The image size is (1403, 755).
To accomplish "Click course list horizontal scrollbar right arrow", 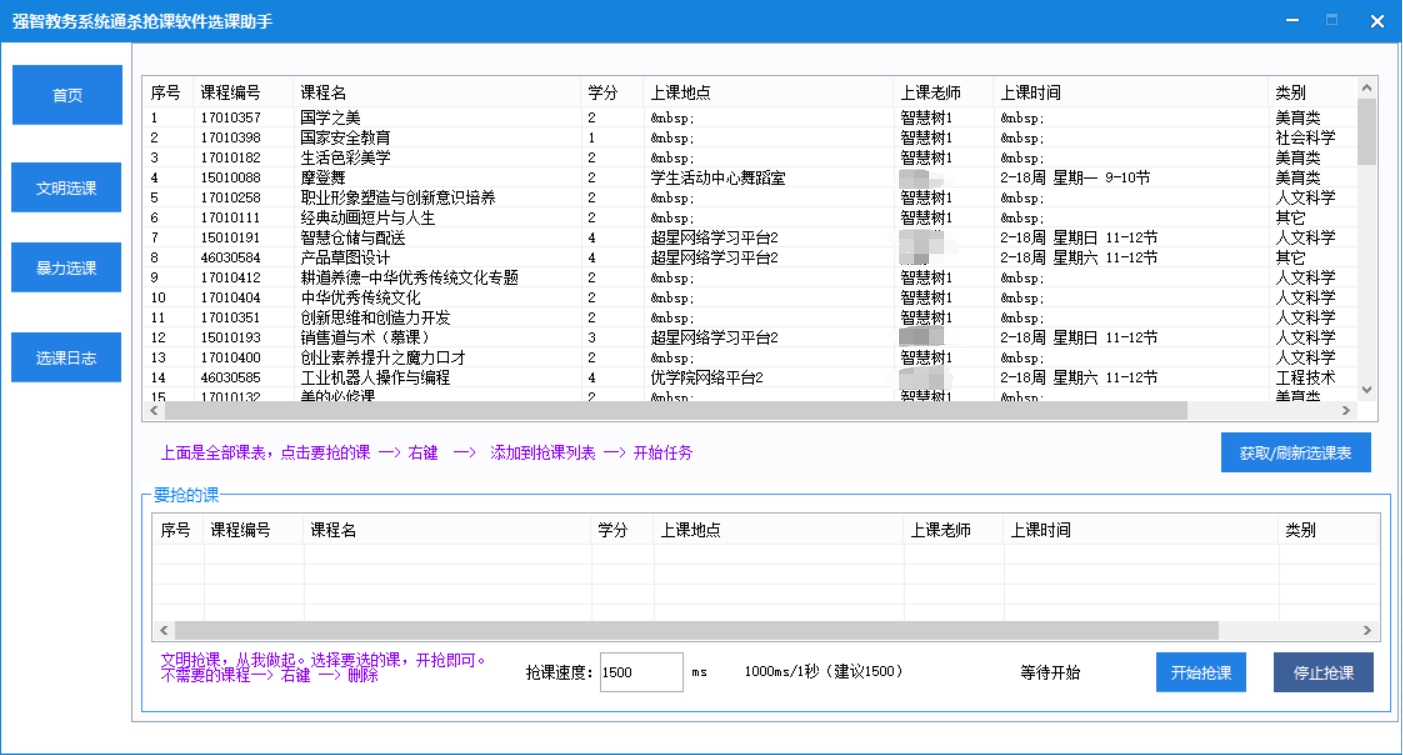I will (x=1347, y=411).
